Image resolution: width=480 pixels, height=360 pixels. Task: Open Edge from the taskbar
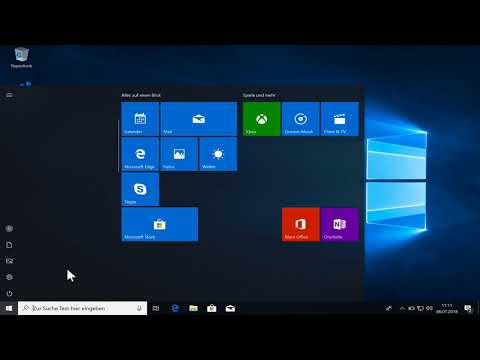point(175,308)
